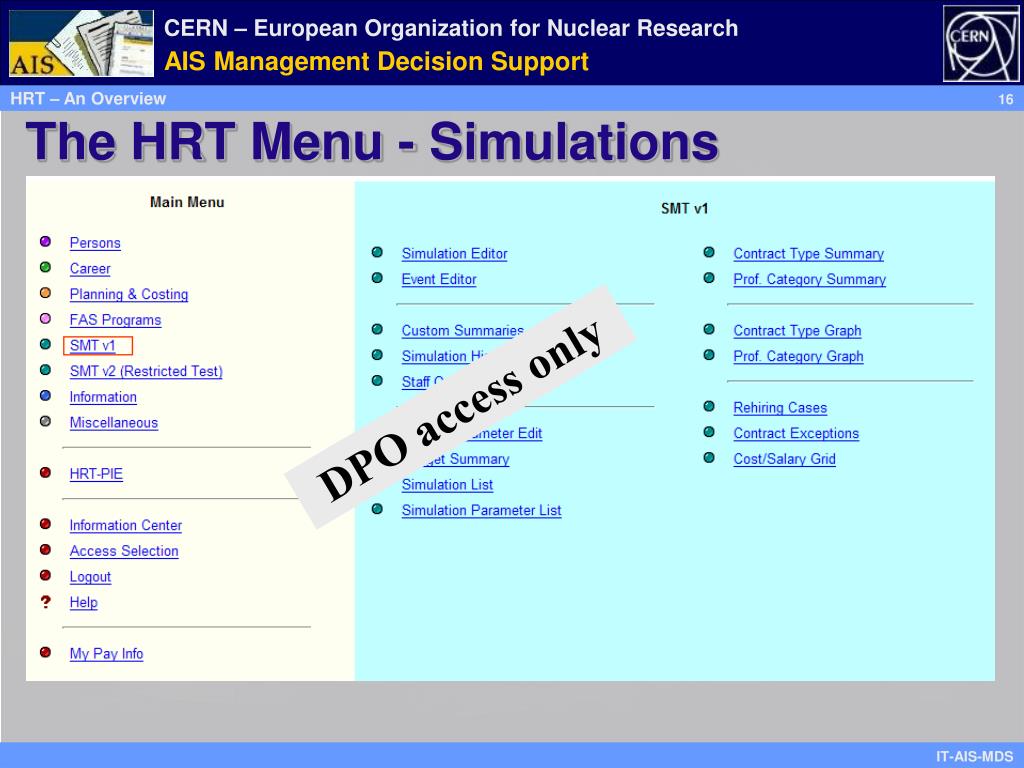1024x768 pixels.
Task: Click the 'HRT – An Overview' subtitle
Action: click(x=88, y=99)
